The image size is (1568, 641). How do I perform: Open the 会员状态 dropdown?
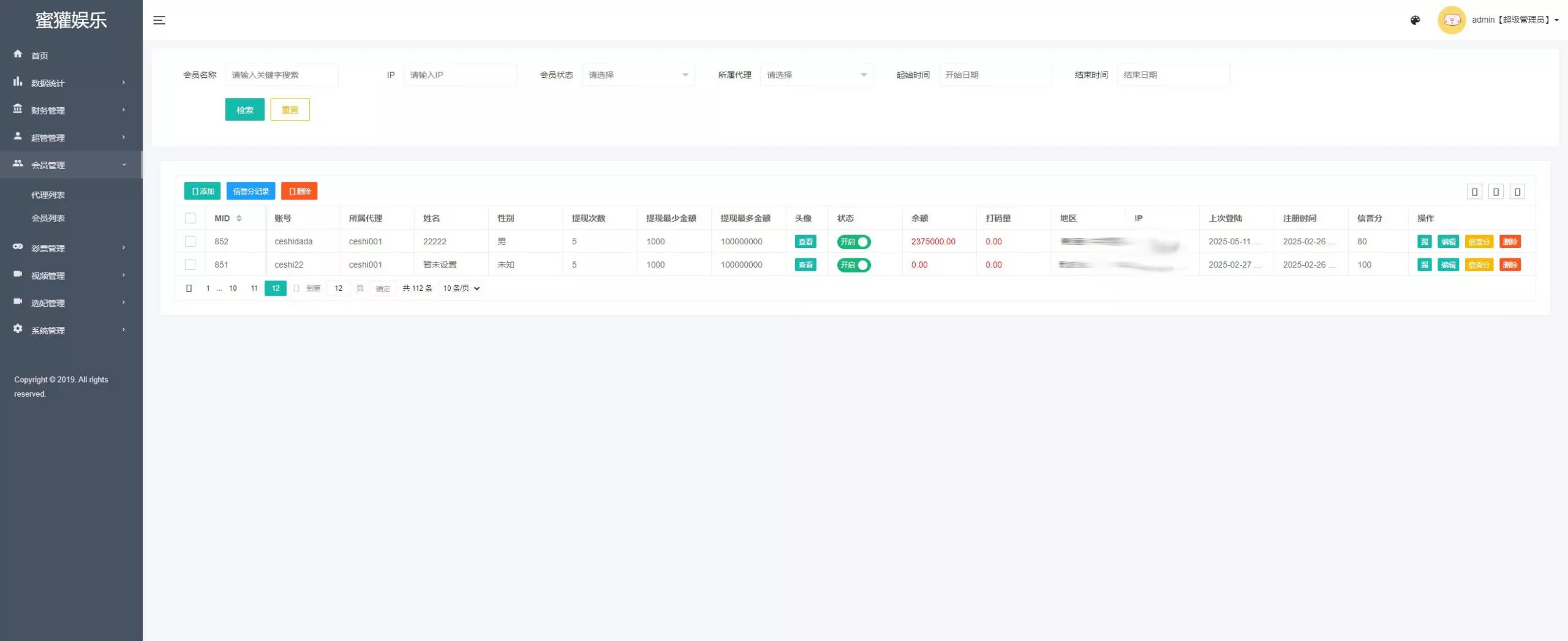(x=638, y=75)
